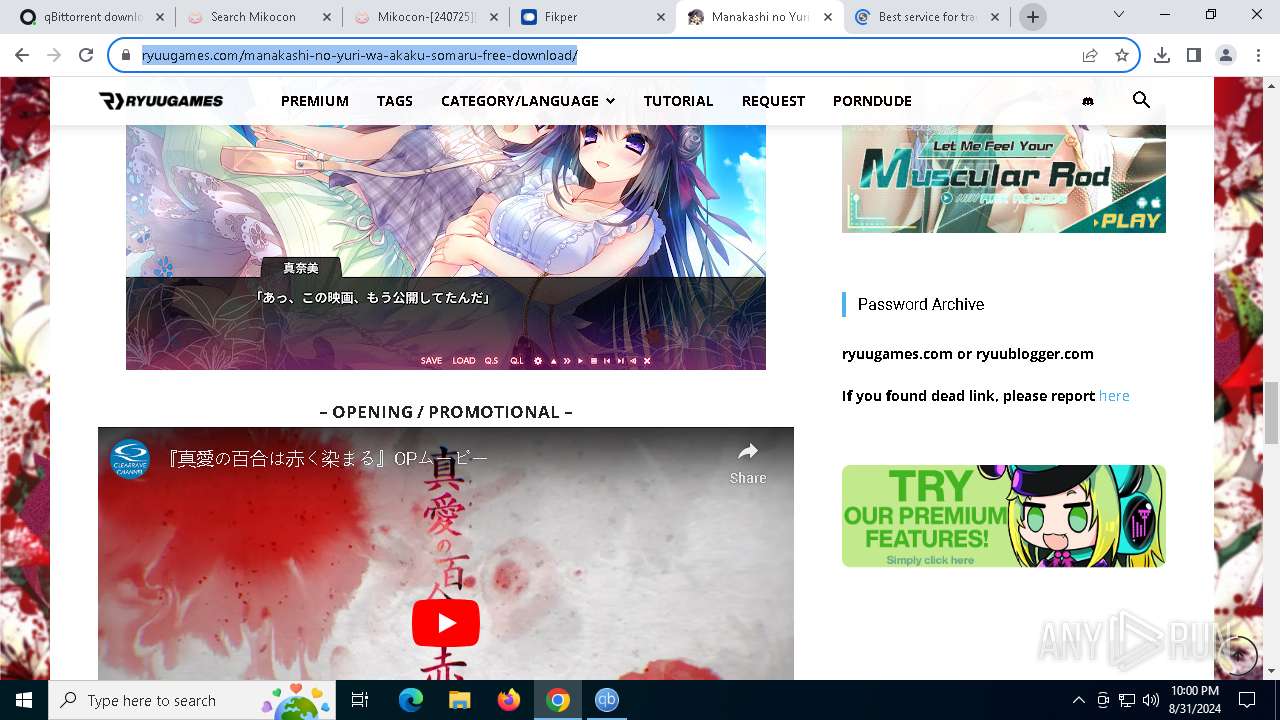
Task: Open Windows Start menu
Action: tap(24, 700)
